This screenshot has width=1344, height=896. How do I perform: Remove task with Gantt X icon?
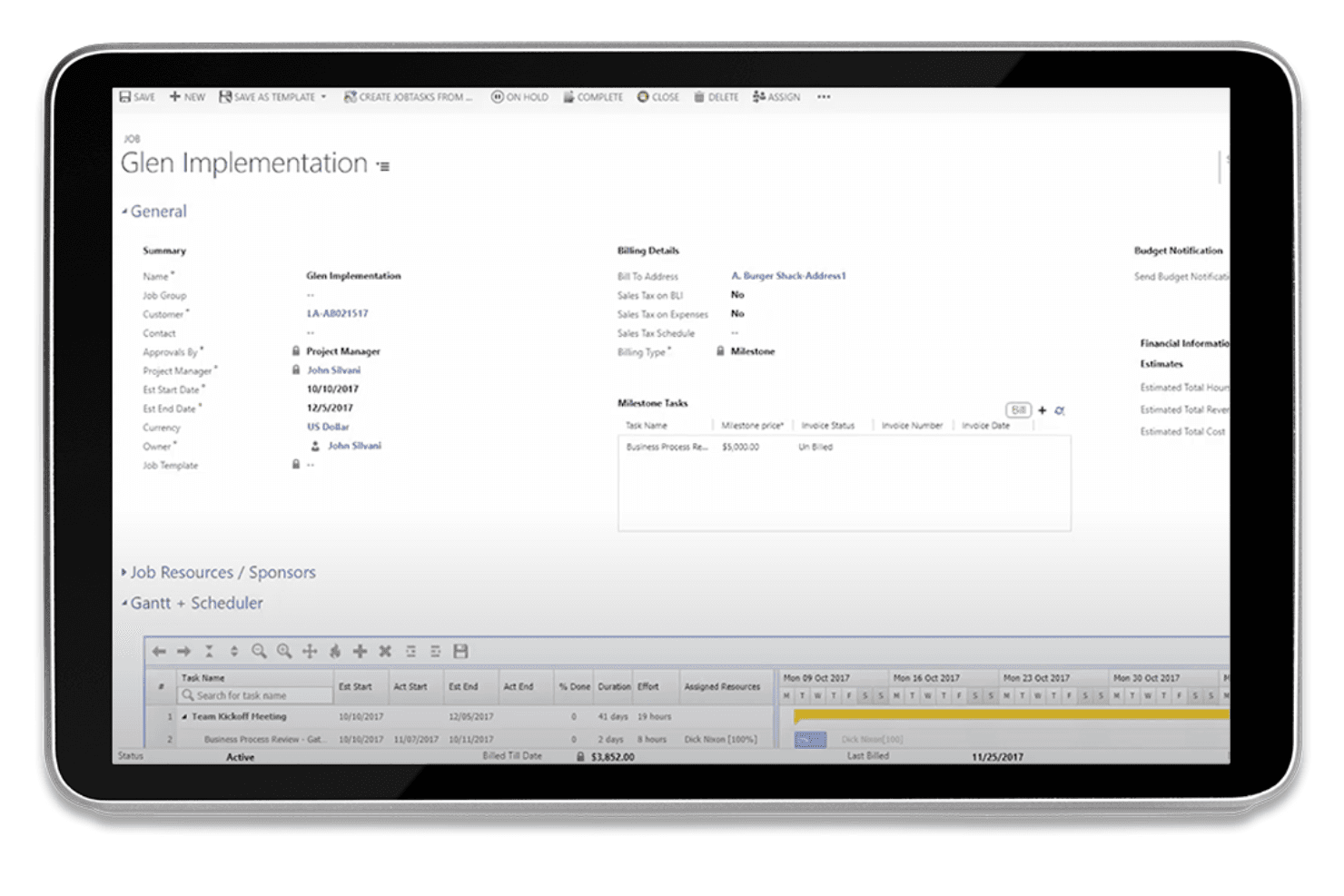(x=385, y=651)
